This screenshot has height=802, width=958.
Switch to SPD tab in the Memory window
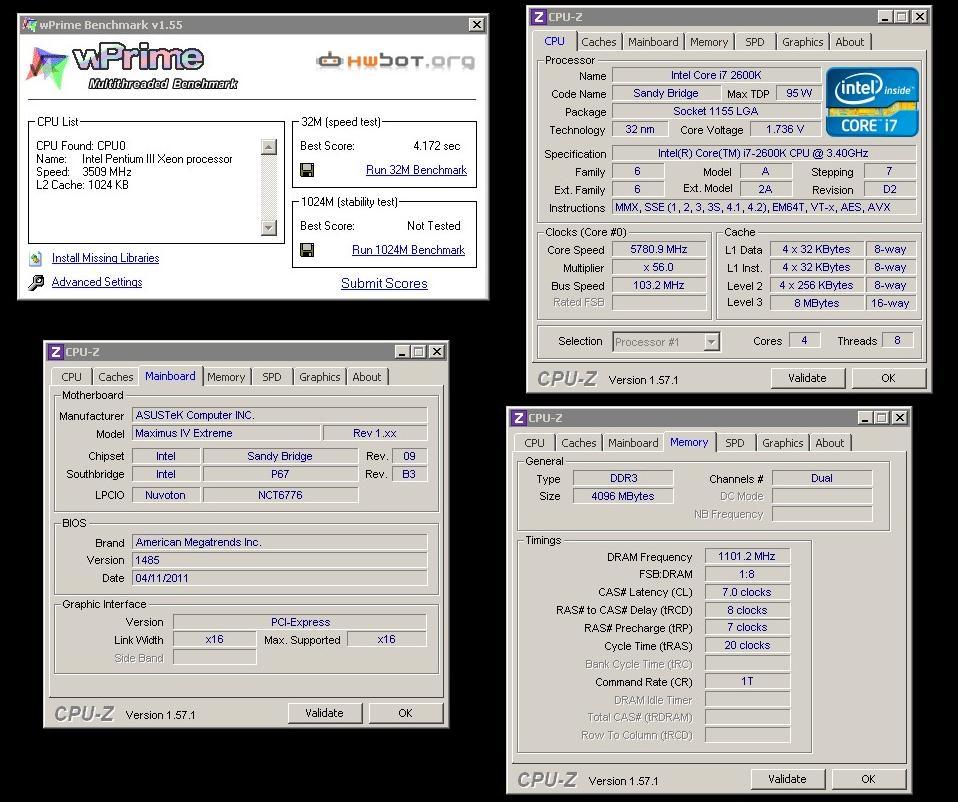coord(734,443)
